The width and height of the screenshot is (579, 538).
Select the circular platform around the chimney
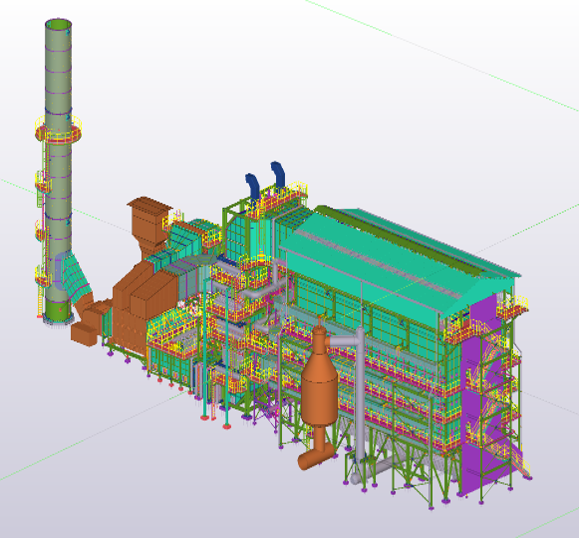tap(58, 128)
